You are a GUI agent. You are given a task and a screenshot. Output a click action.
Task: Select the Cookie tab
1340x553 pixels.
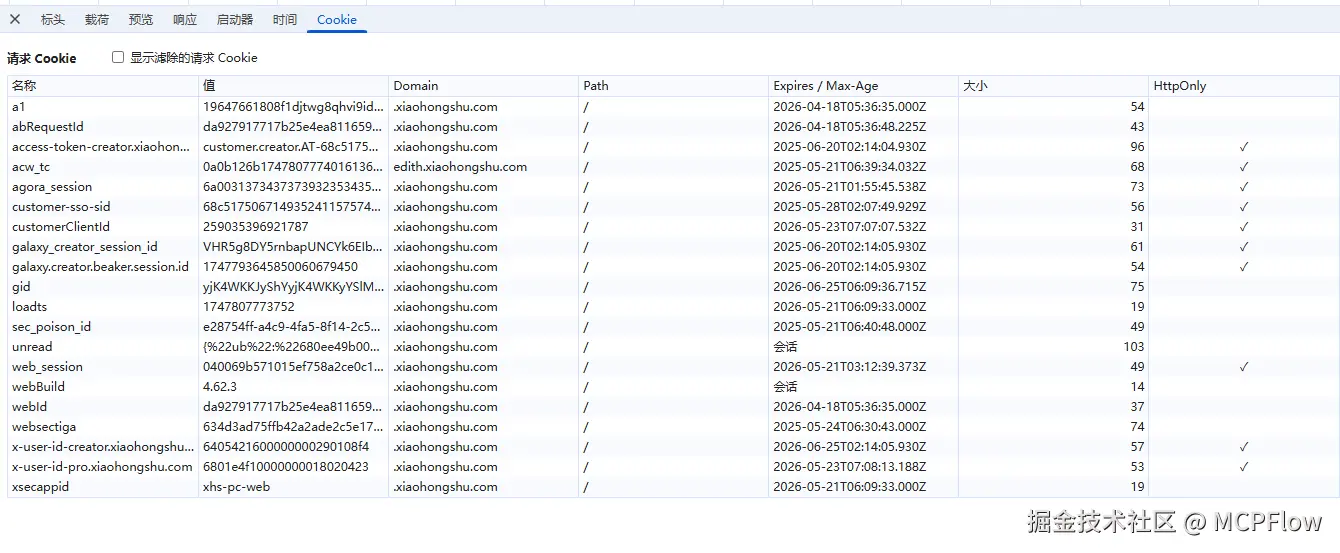point(337,20)
